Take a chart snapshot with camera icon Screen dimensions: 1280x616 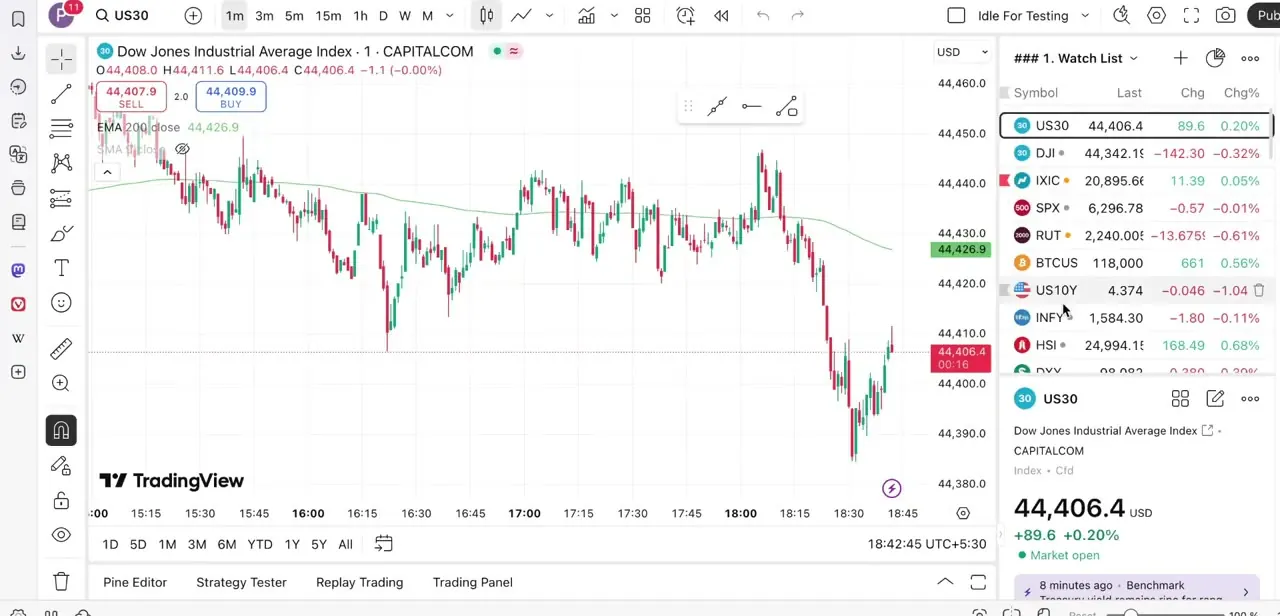pos(1225,15)
